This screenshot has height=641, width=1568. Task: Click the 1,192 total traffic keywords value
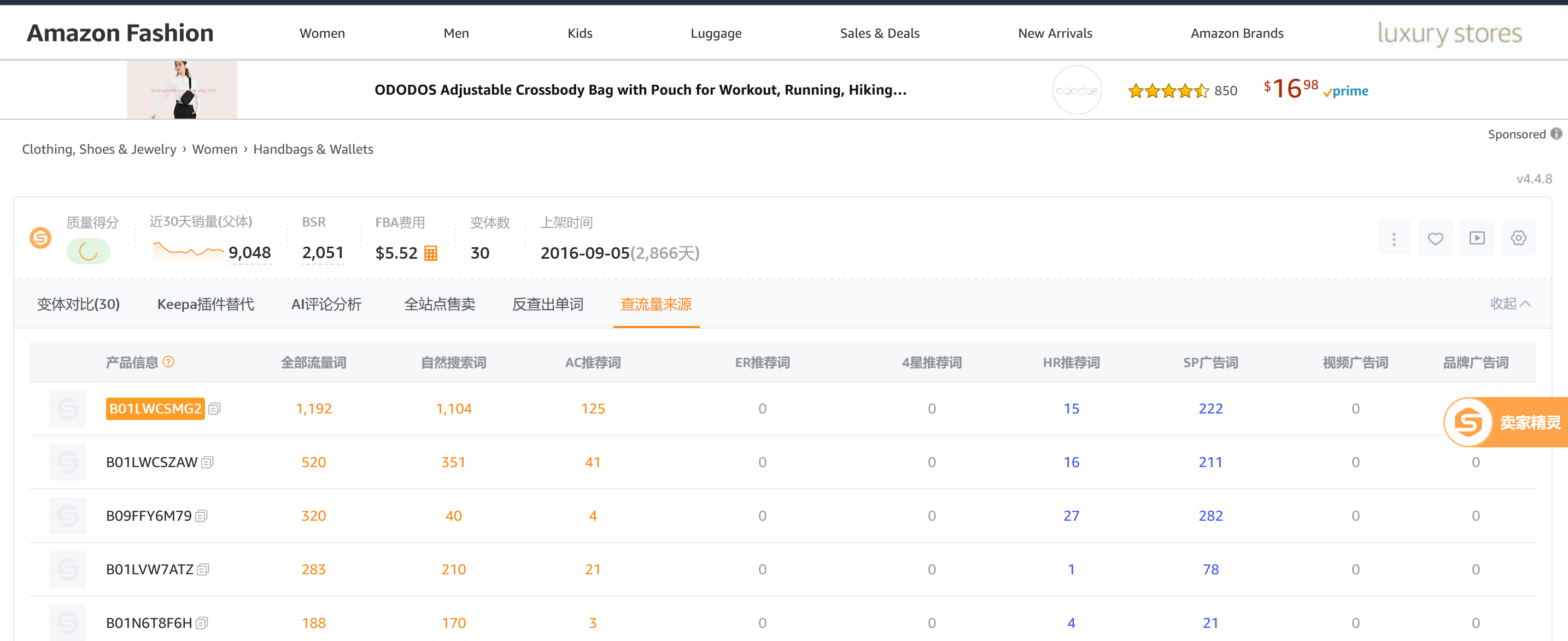[313, 409]
